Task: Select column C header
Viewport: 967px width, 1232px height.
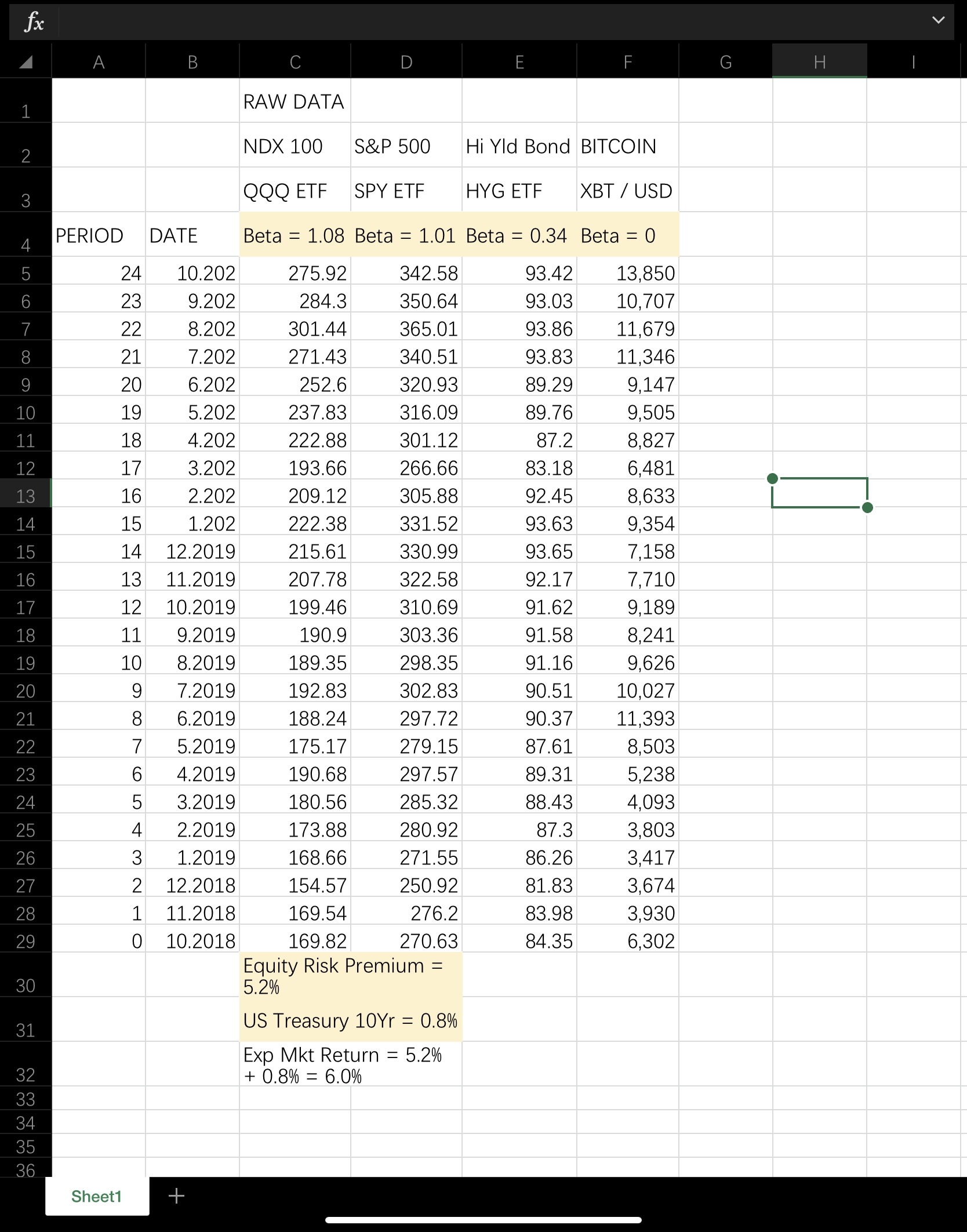Action: (x=295, y=60)
